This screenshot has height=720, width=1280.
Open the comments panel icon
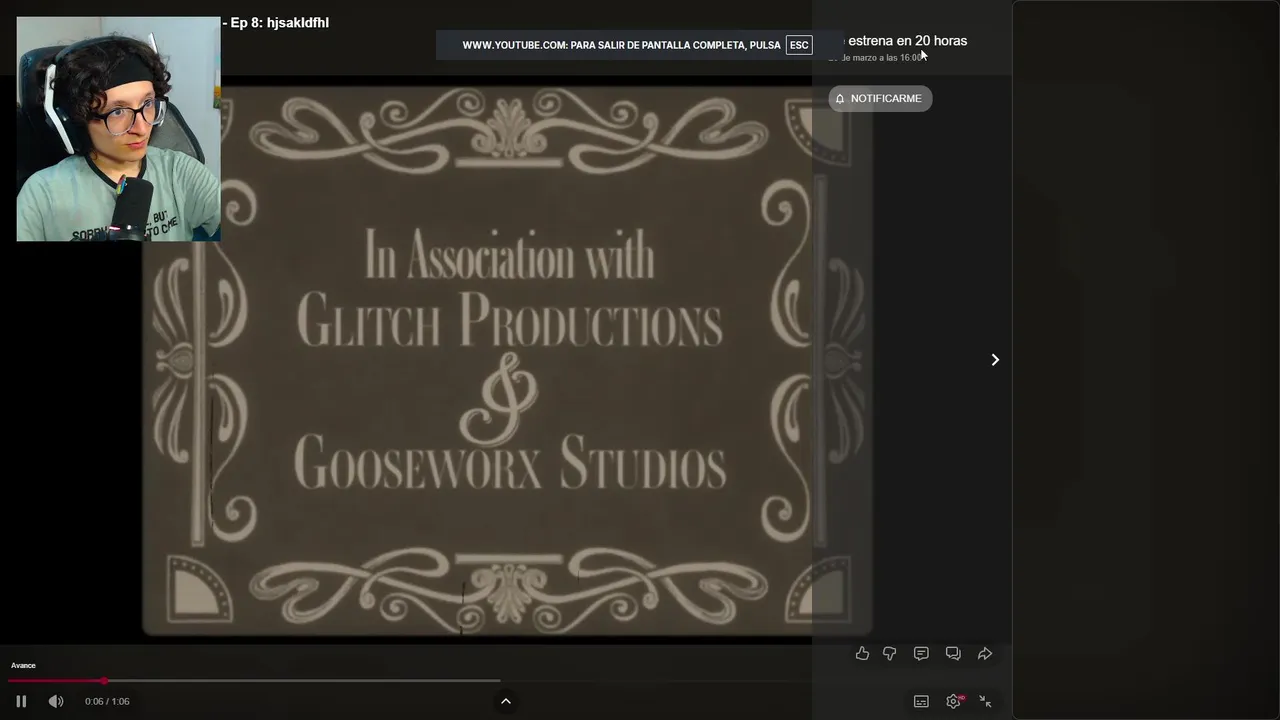click(x=921, y=653)
